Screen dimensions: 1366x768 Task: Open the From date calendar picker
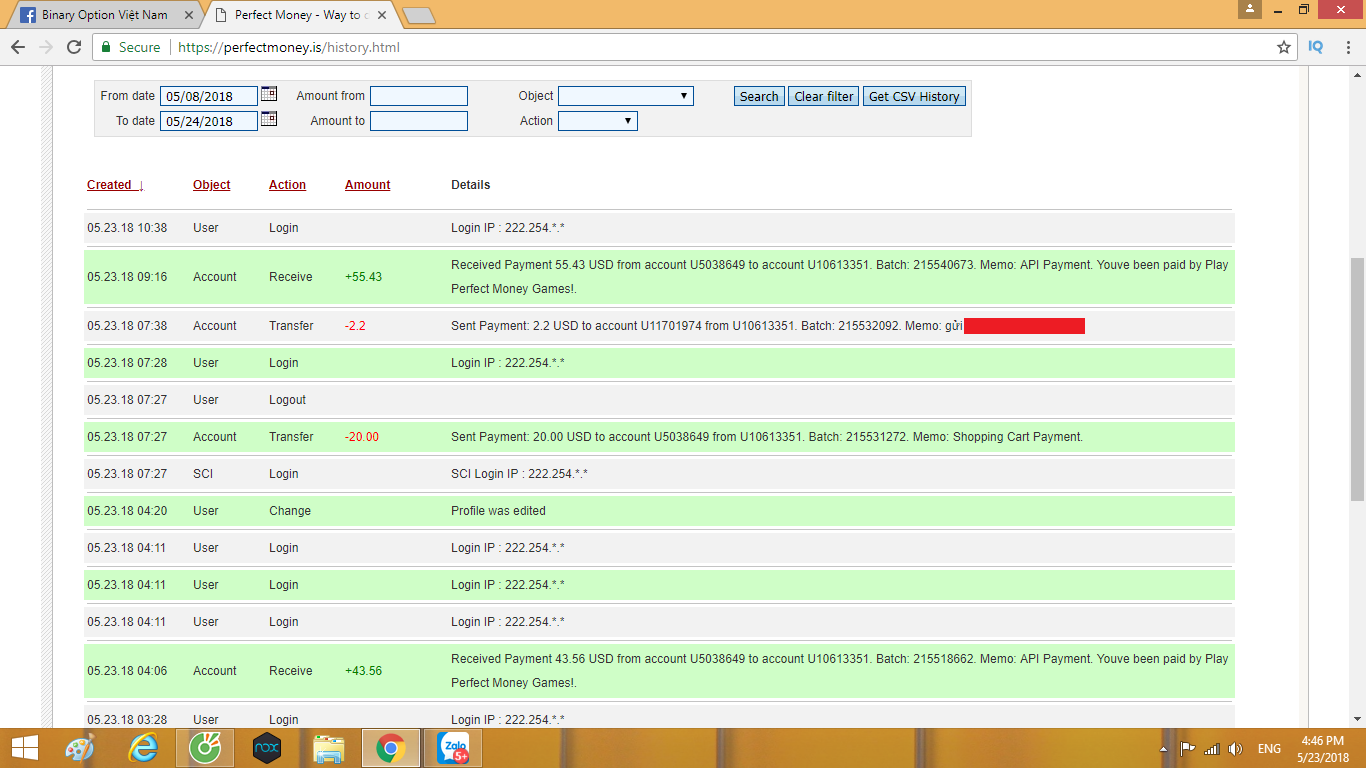[x=268, y=94]
